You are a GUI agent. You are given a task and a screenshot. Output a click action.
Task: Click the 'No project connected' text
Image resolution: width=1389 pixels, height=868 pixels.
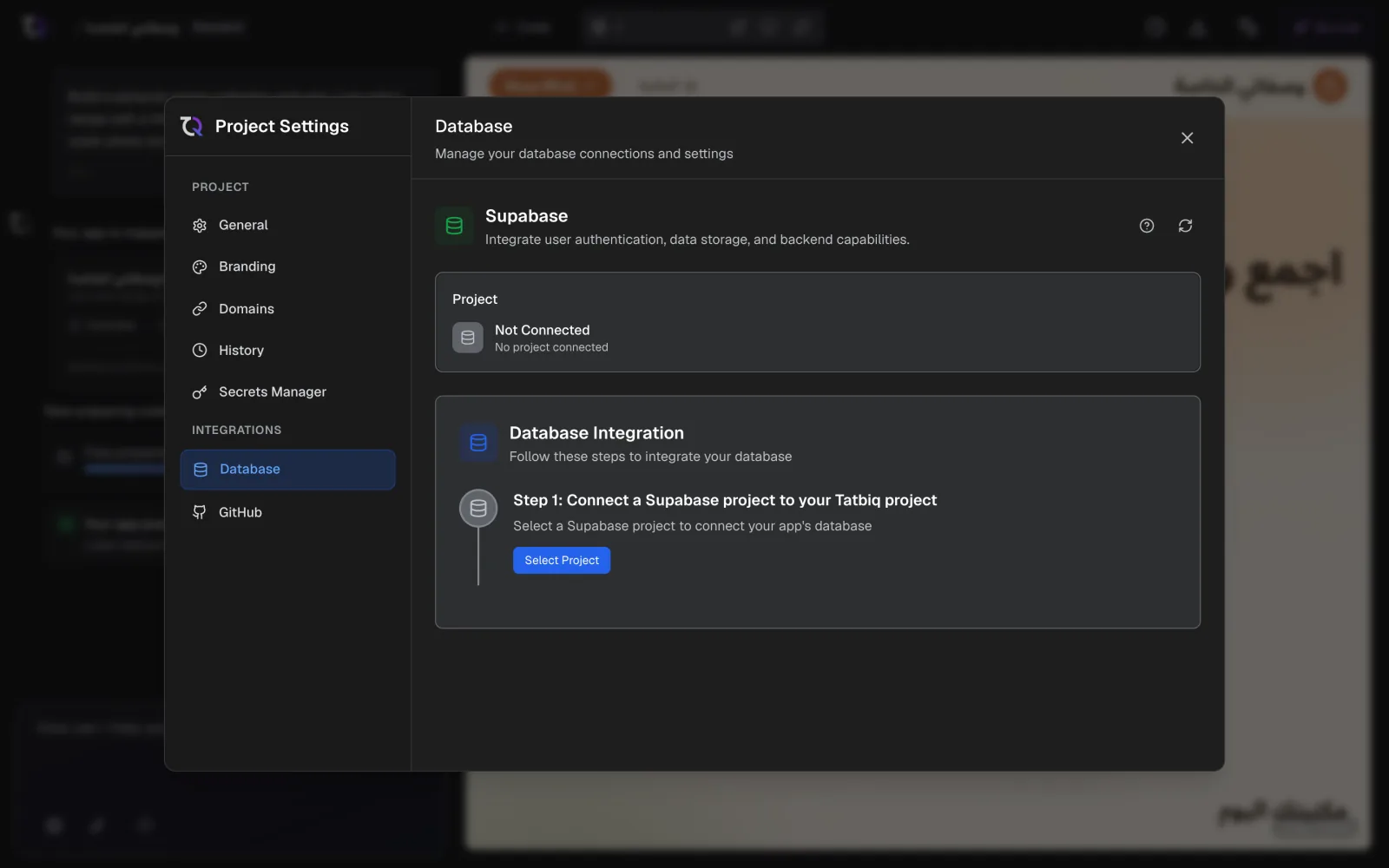[x=551, y=347]
